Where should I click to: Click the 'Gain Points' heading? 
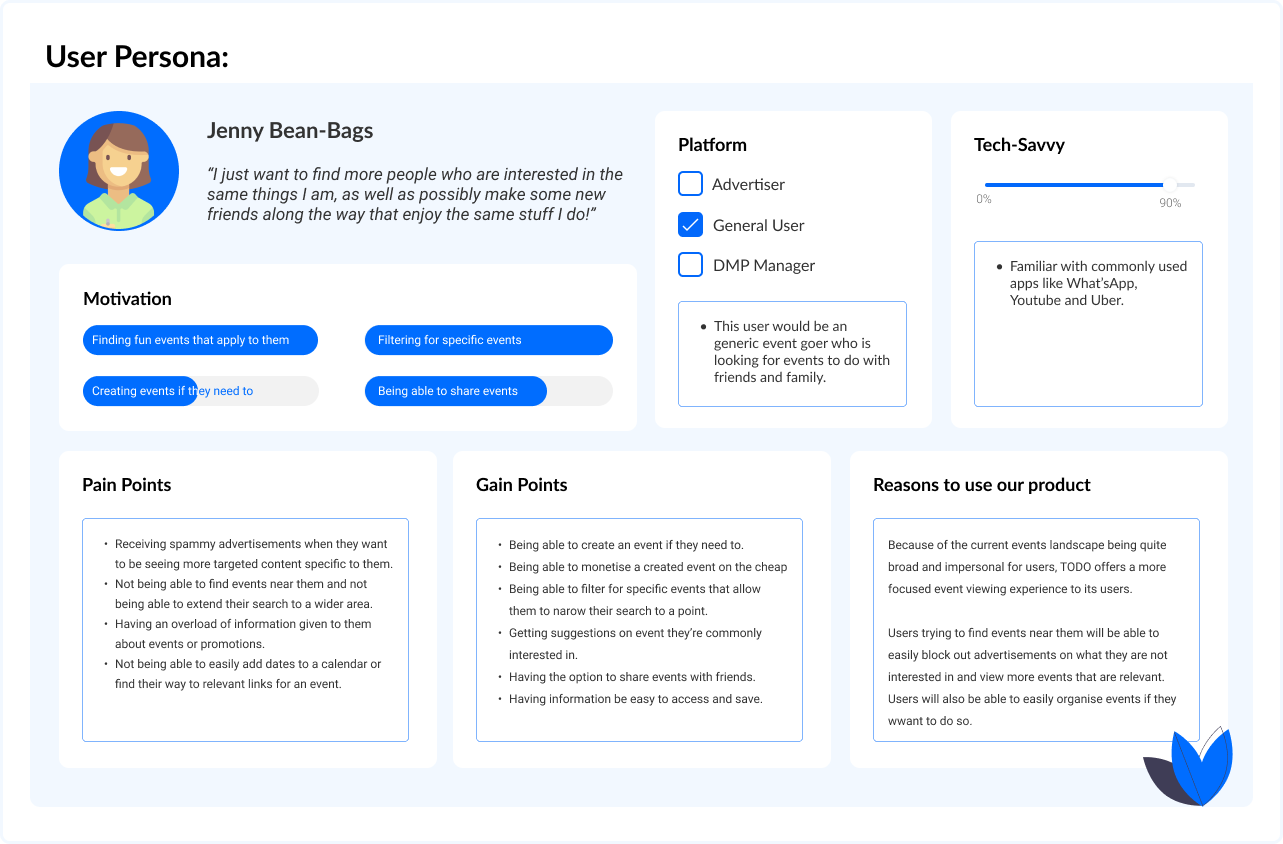coord(521,485)
